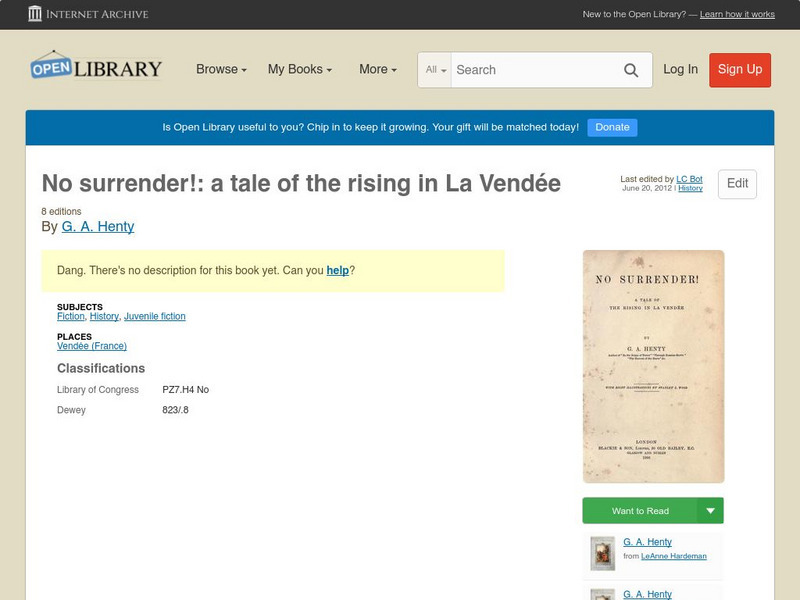Viewport: 800px width, 600px height.
Task: Open the book cover thumbnail
Action: (653, 366)
